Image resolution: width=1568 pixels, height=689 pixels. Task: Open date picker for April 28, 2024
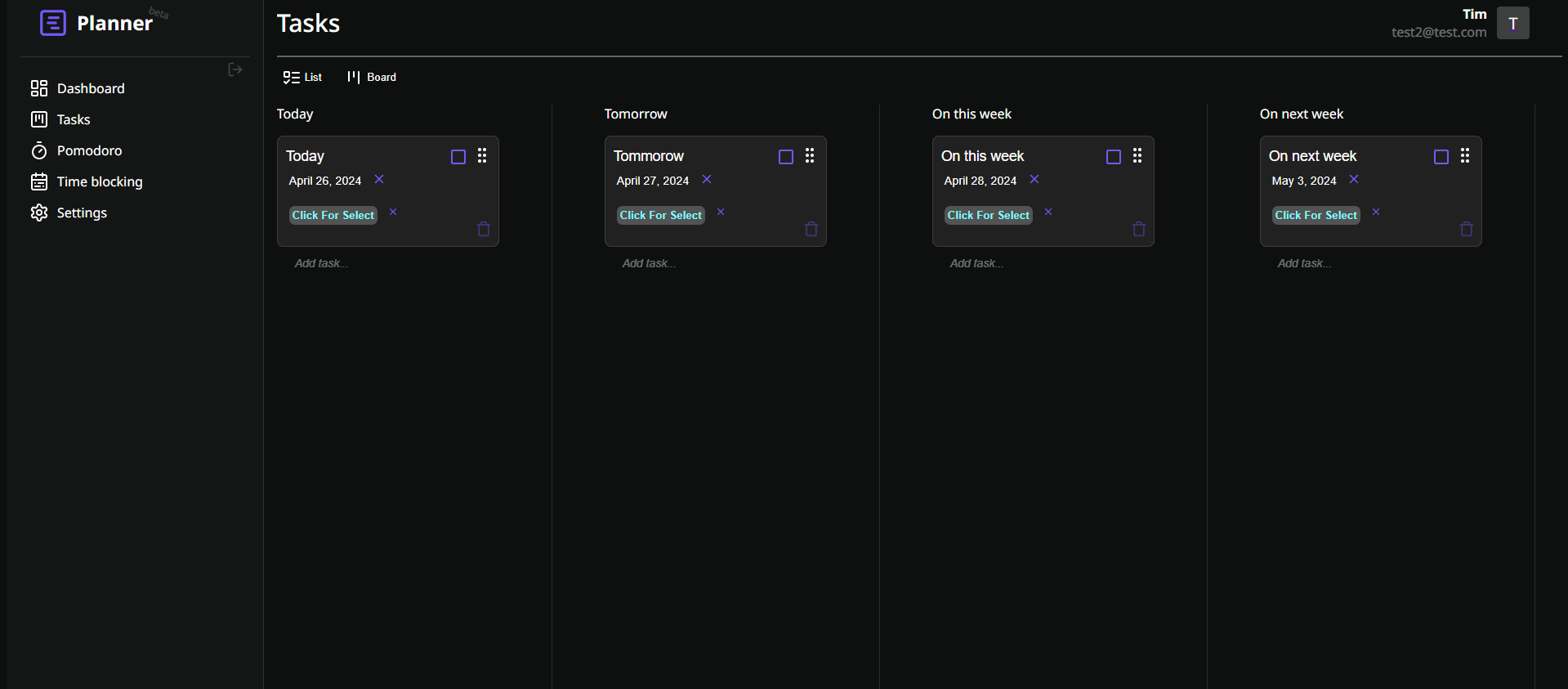coord(981,181)
